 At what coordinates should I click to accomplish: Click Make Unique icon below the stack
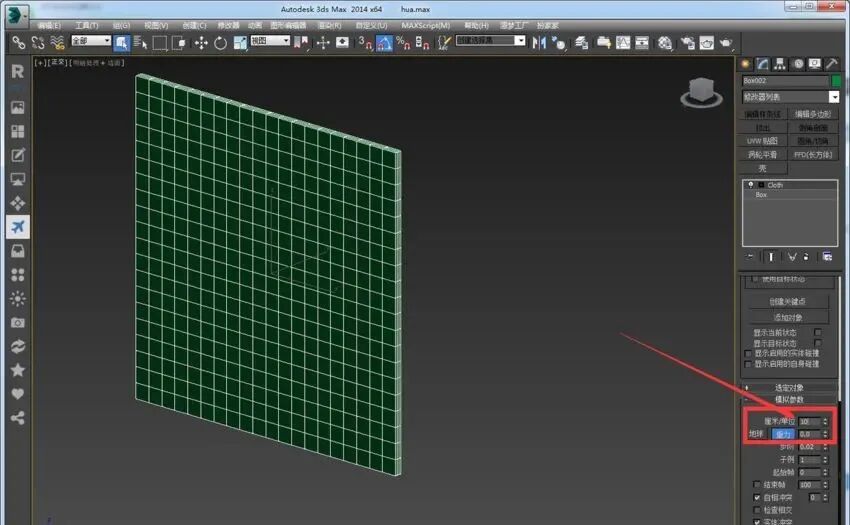tap(792, 257)
